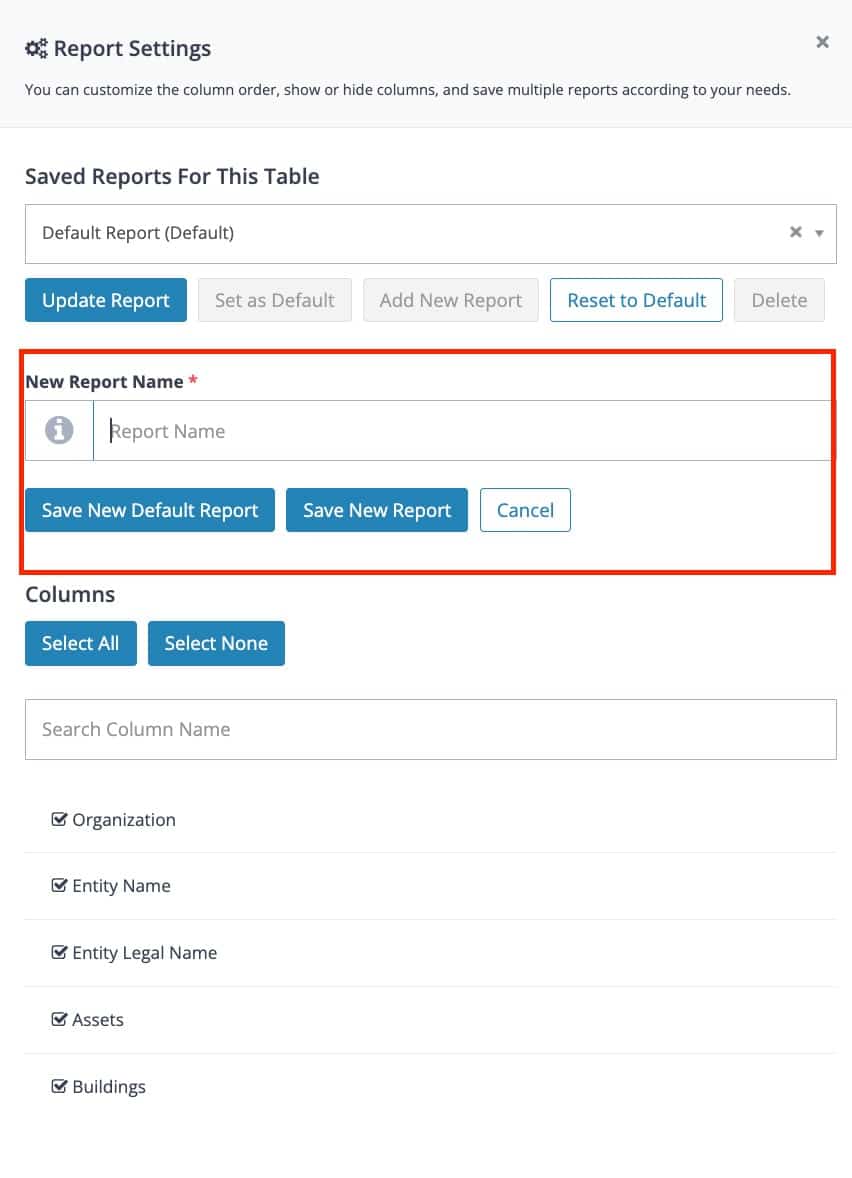The height and width of the screenshot is (1178, 852).
Task: Toggle the Entity Name column checkbox
Action: pos(59,885)
